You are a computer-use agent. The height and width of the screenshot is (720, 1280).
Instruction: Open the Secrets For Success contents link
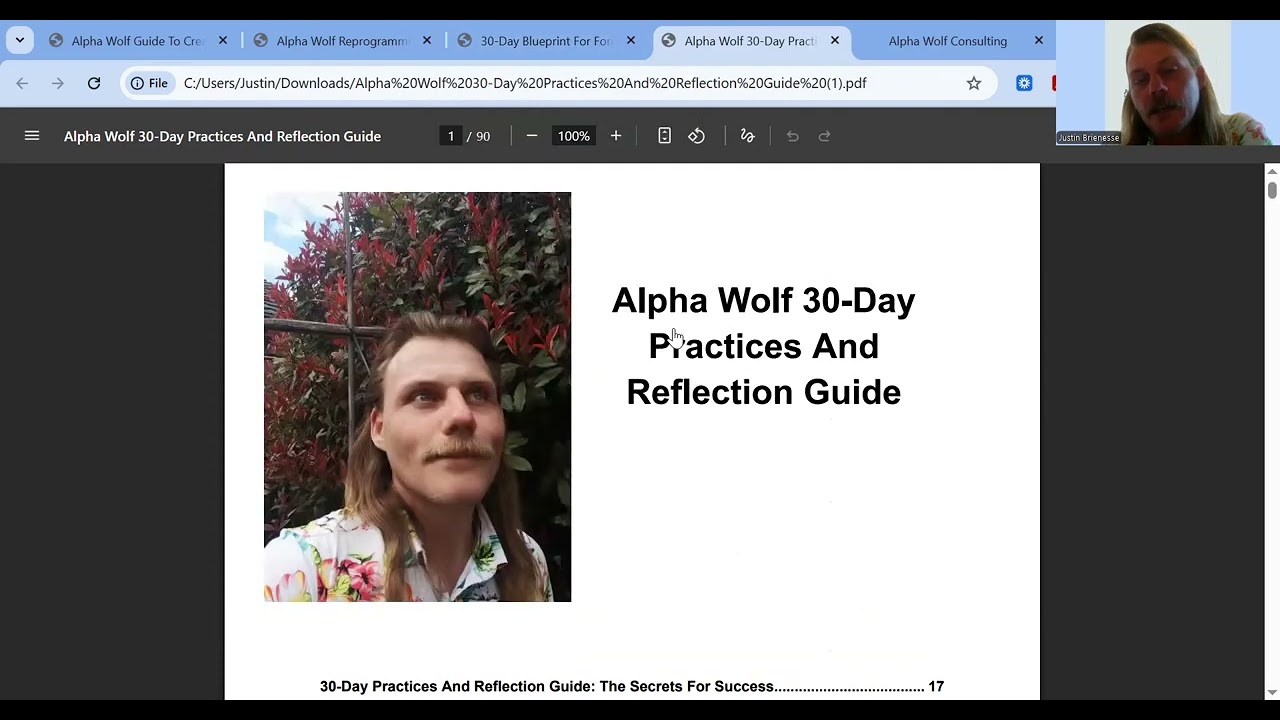(x=632, y=687)
